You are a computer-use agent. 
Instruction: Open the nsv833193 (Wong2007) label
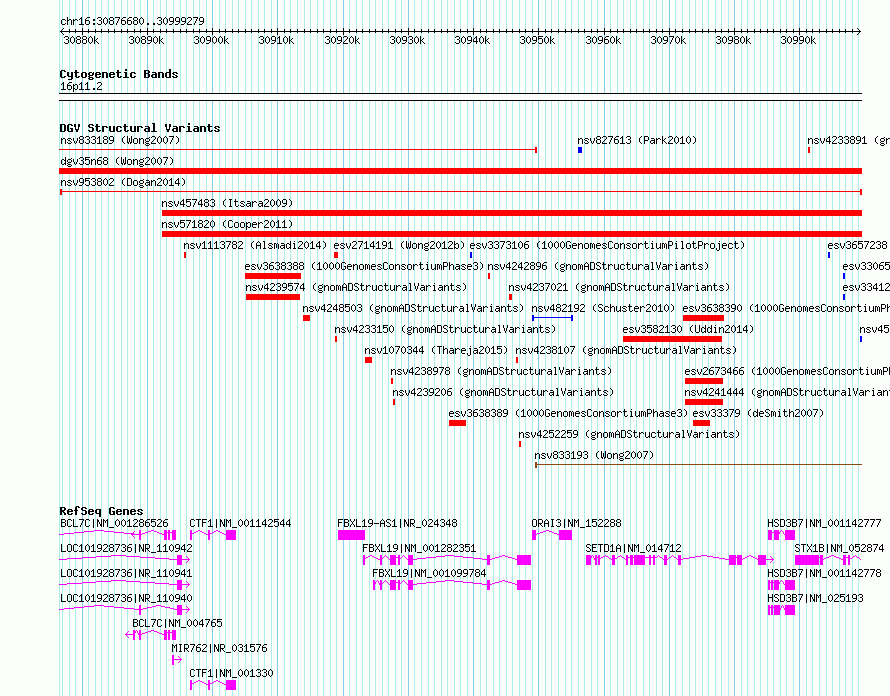point(594,455)
